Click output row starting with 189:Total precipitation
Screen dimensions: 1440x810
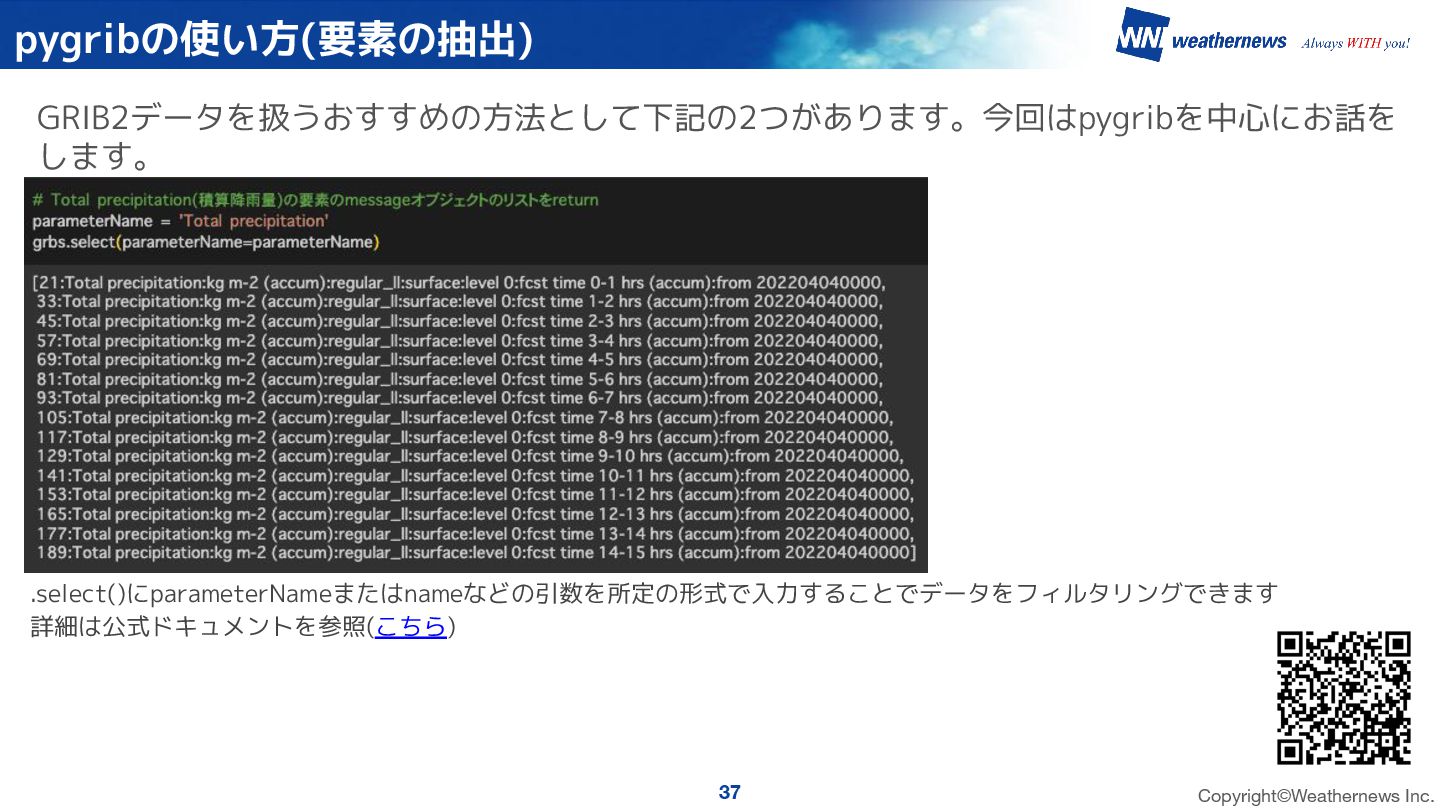476,552
